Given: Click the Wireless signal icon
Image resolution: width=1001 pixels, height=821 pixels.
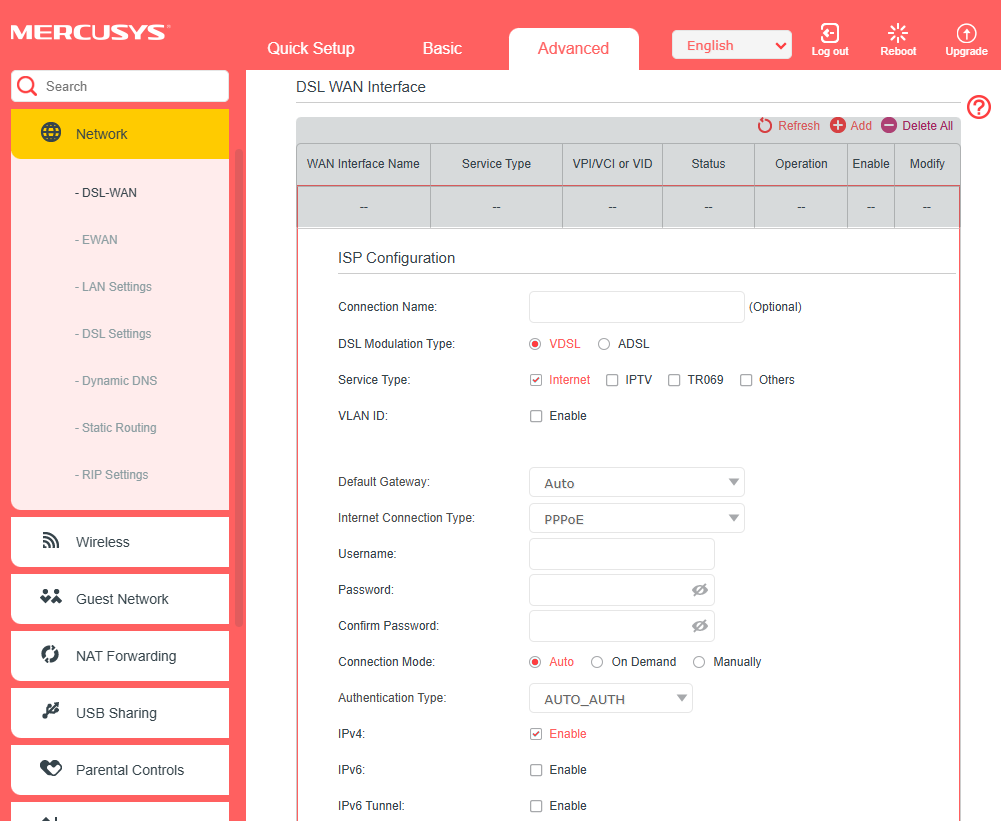Looking at the screenshot, I should 50,541.
